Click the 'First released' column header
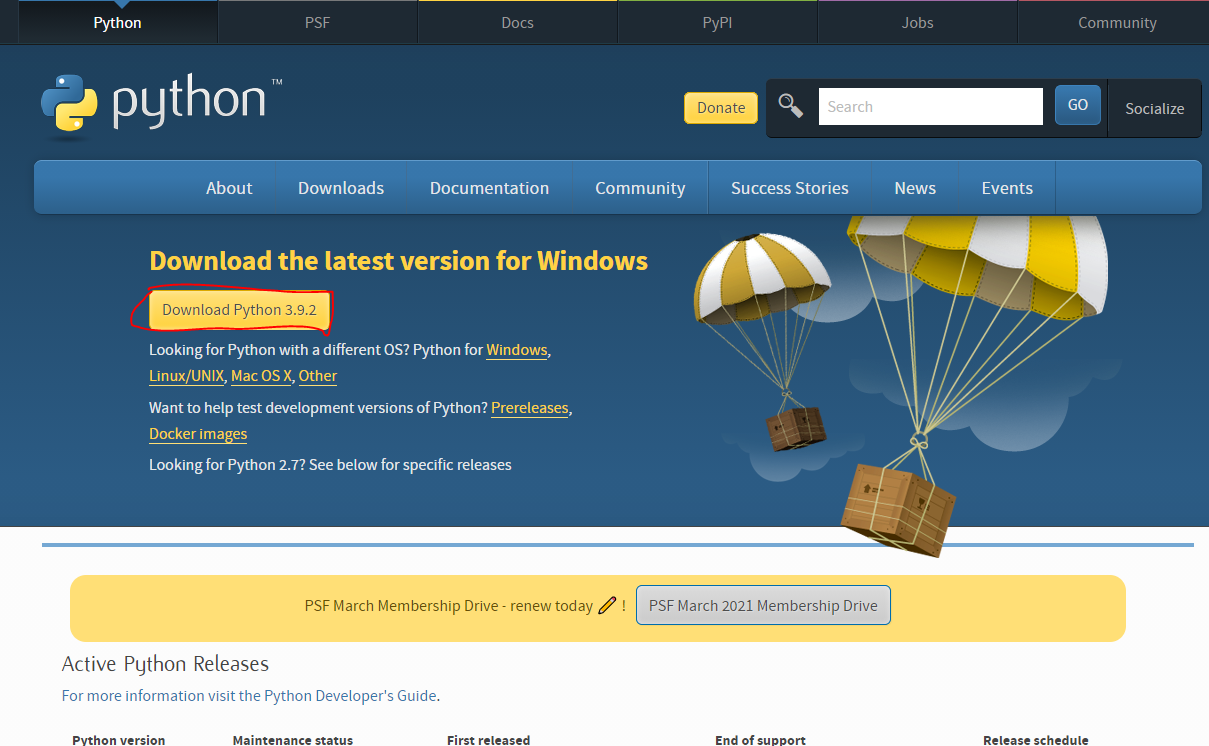This screenshot has height=746, width=1209. tap(489, 740)
